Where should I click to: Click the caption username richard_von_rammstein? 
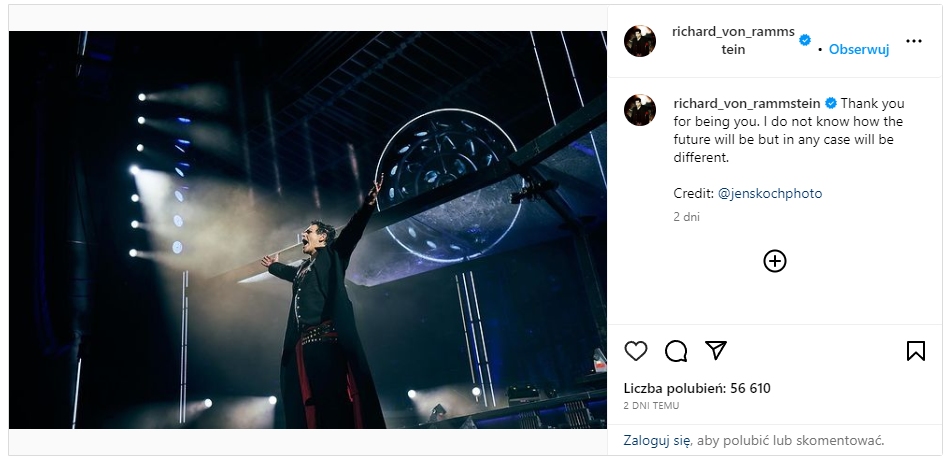tap(747, 103)
